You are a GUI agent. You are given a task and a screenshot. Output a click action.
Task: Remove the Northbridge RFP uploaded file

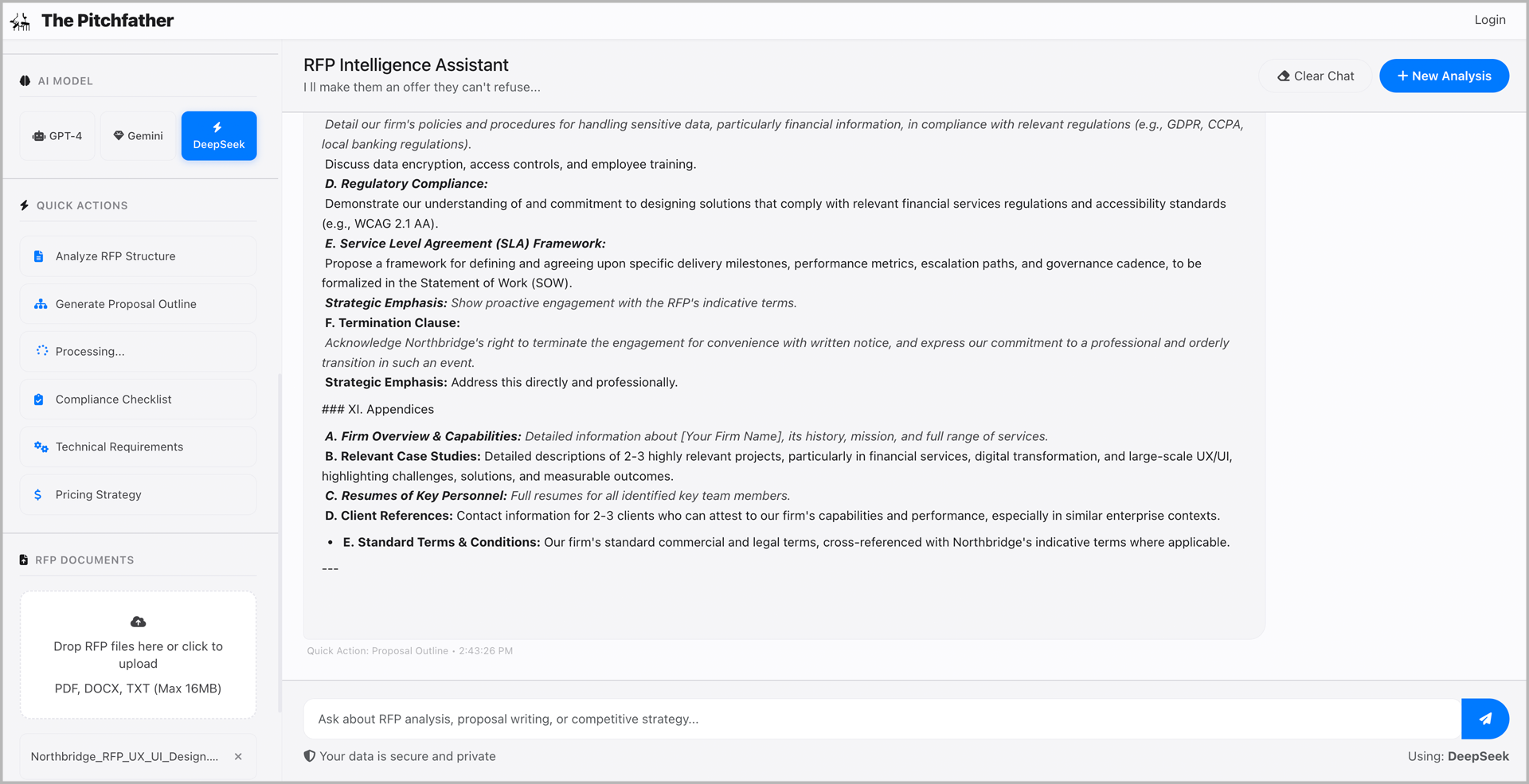tap(238, 757)
